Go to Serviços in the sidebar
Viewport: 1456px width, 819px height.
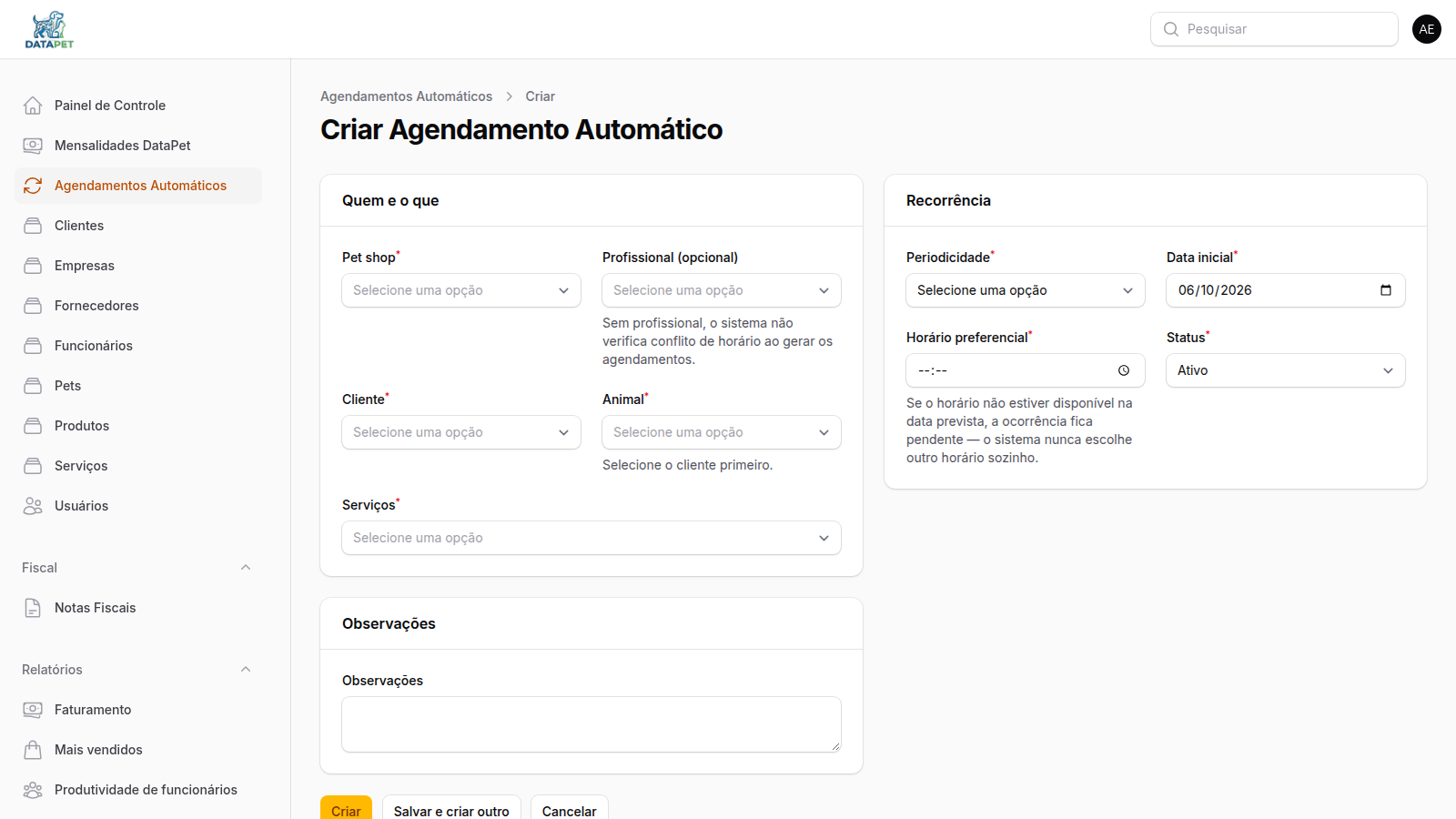pyautogui.click(x=138, y=466)
